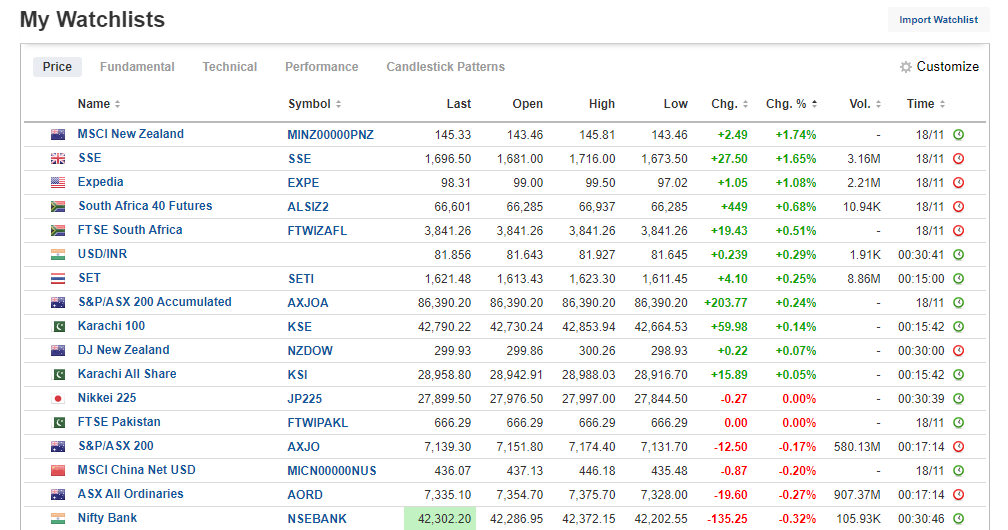Viewport: 1008px width, 530px height.
Task: Click green clock icon in SET row
Action: tap(958, 279)
